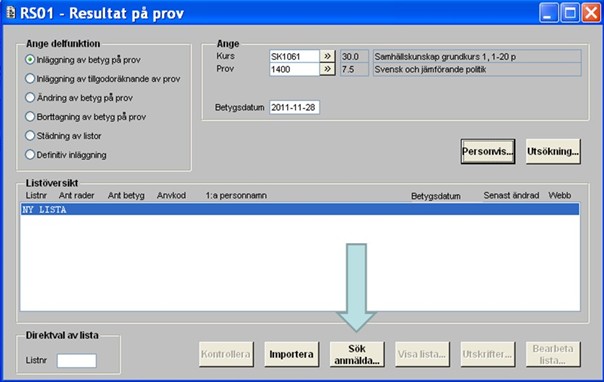Click the Anvkod column header
The image size is (604, 382).
pyautogui.click(x=171, y=195)
